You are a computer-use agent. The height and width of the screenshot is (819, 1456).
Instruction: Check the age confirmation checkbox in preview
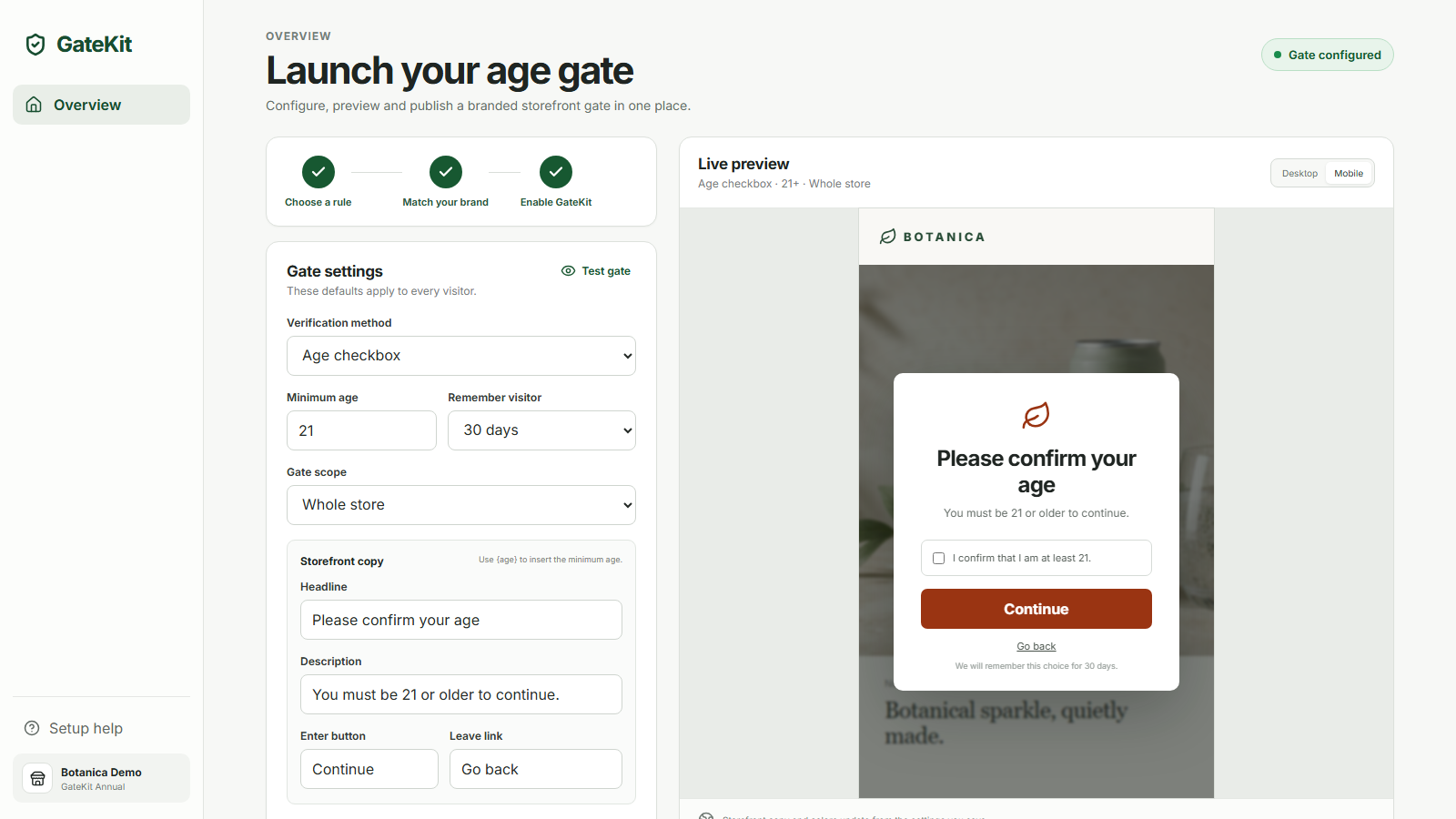938,558
